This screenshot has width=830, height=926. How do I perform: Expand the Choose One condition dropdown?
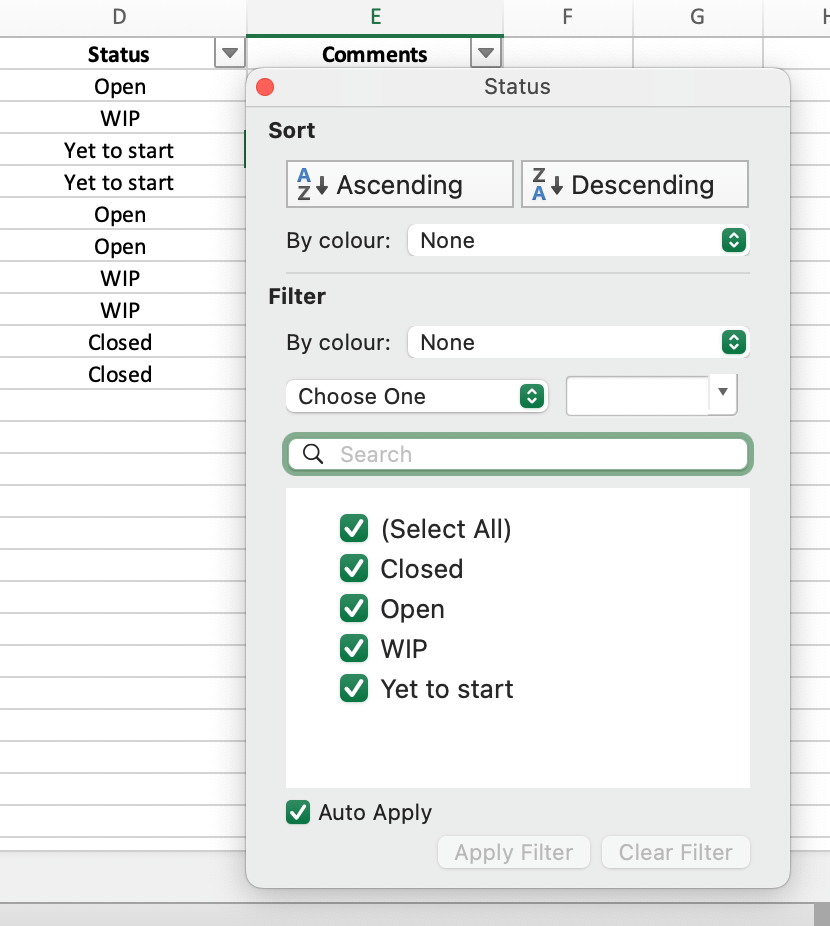coord(417,396)
